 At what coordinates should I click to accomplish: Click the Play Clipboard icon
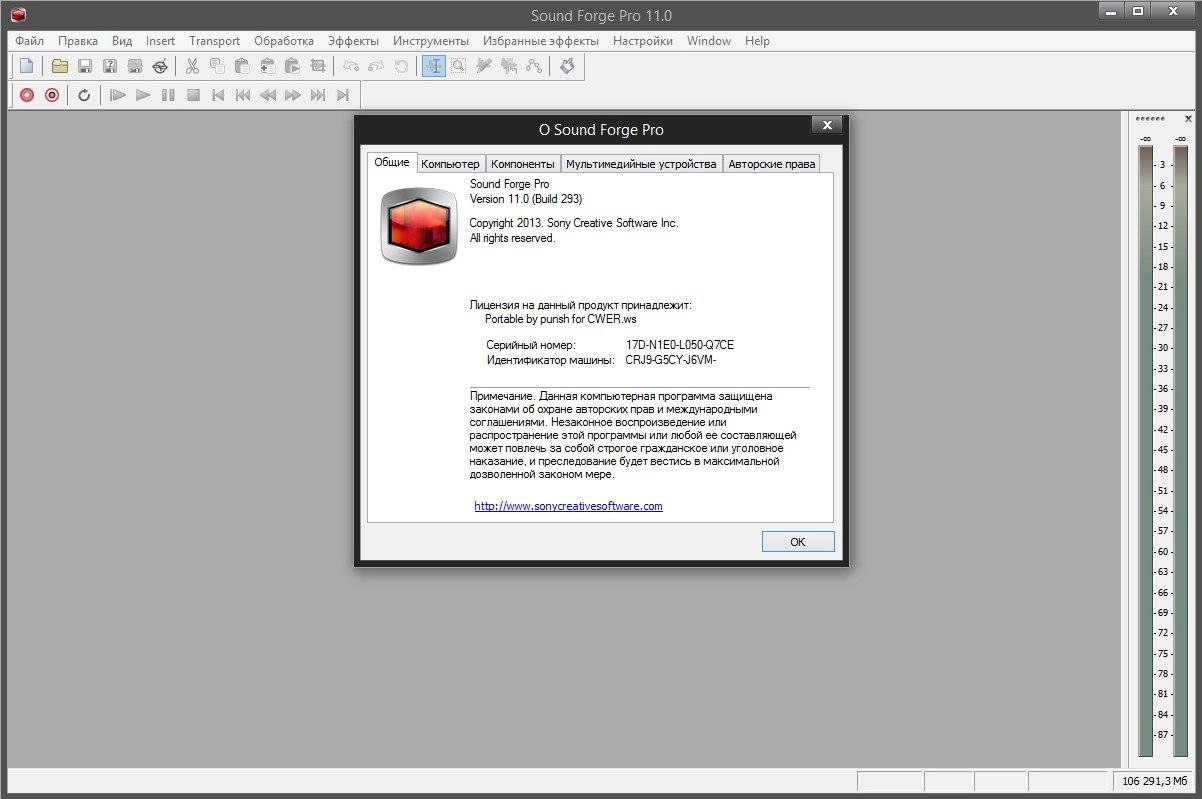point(292,67)
